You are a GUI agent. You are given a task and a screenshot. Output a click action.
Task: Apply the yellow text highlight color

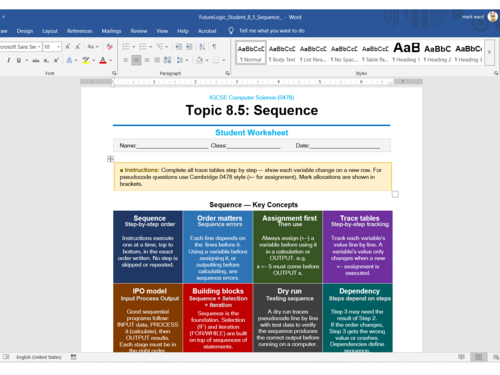pyautogui.click(x=86, y=60)
